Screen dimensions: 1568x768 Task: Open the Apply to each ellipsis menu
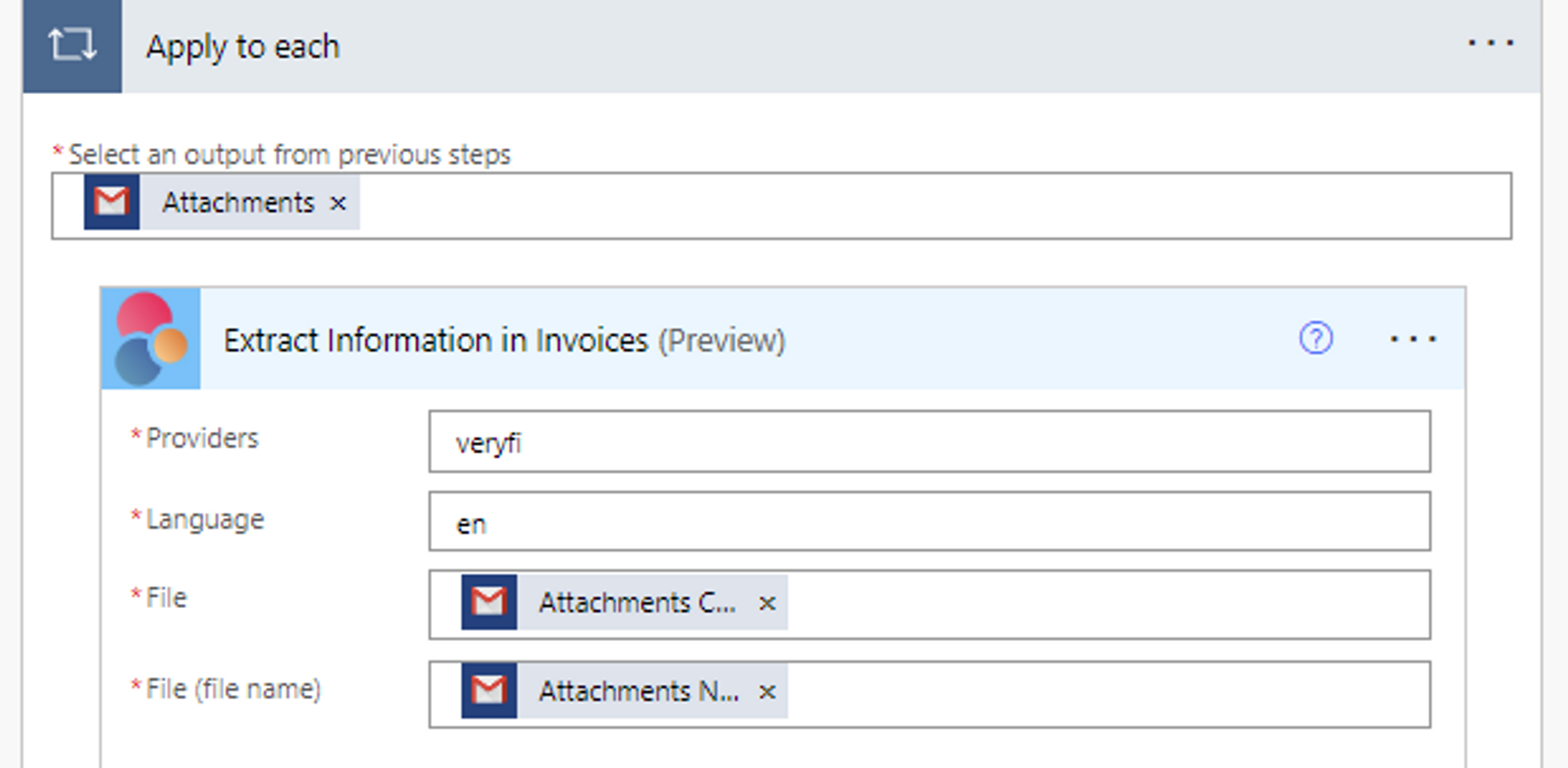coord(1490,43)
